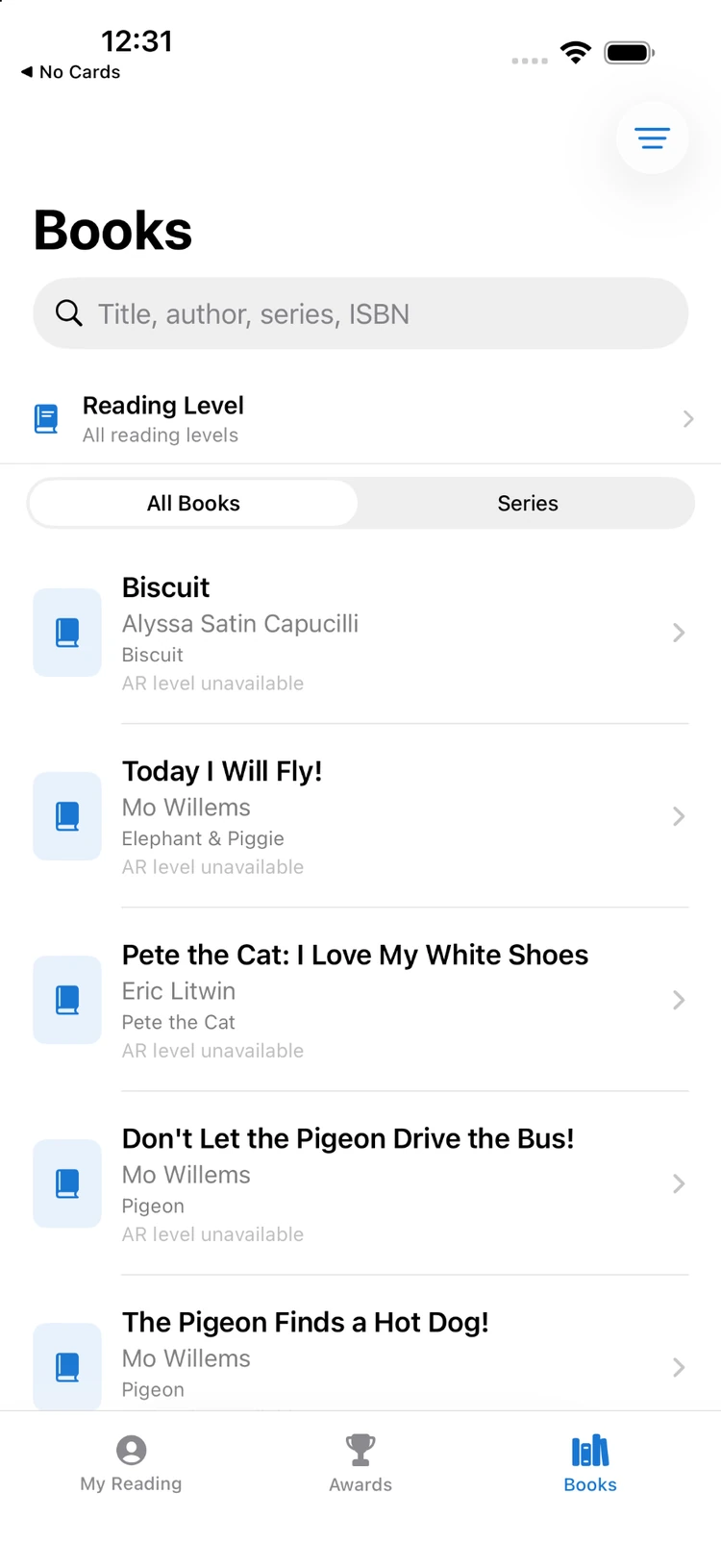Open The Pigeon Finds a Hot Dog!
This screenshot has height=1568, width=721.
(360, 1356)
